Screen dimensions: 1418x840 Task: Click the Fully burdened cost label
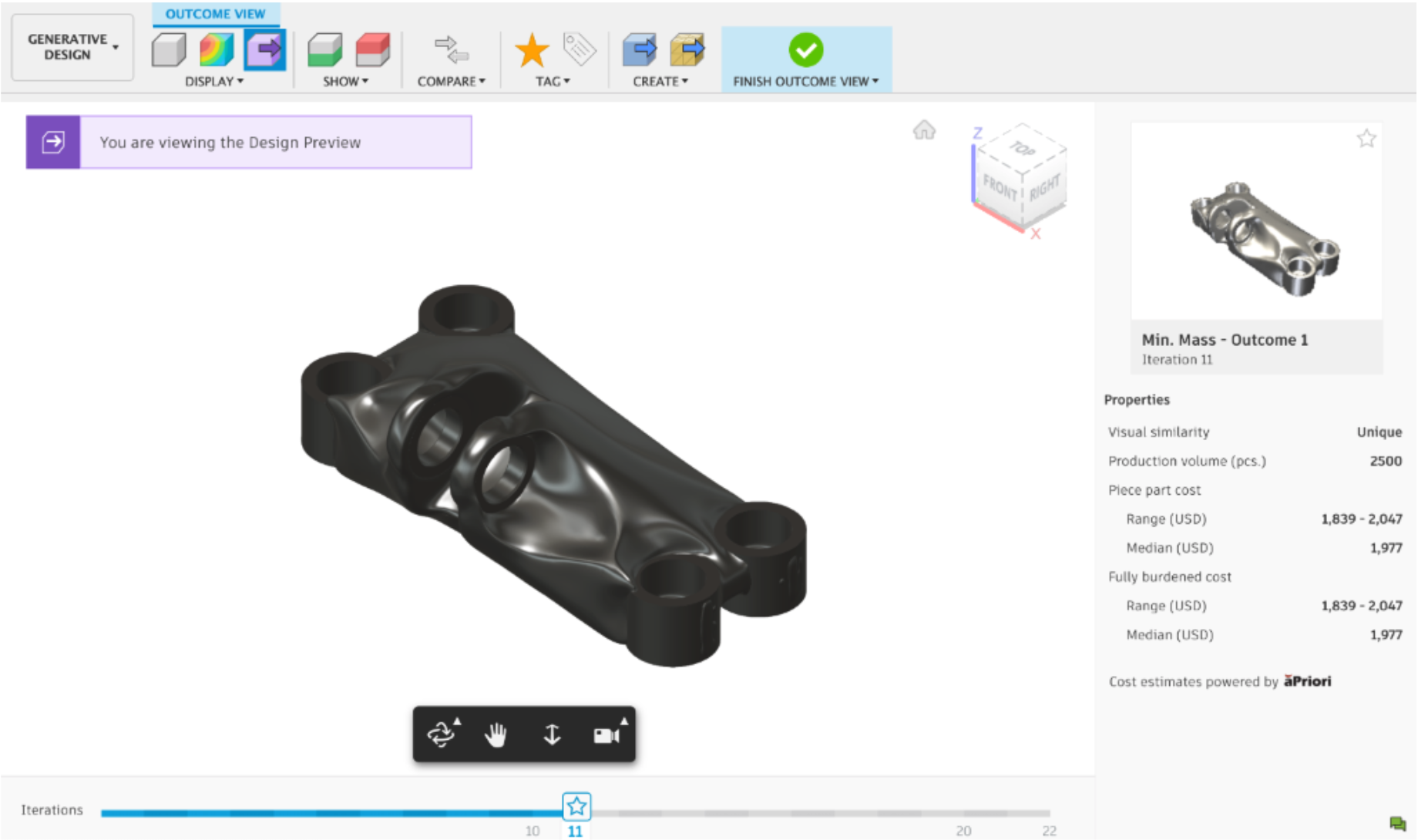1170,577
